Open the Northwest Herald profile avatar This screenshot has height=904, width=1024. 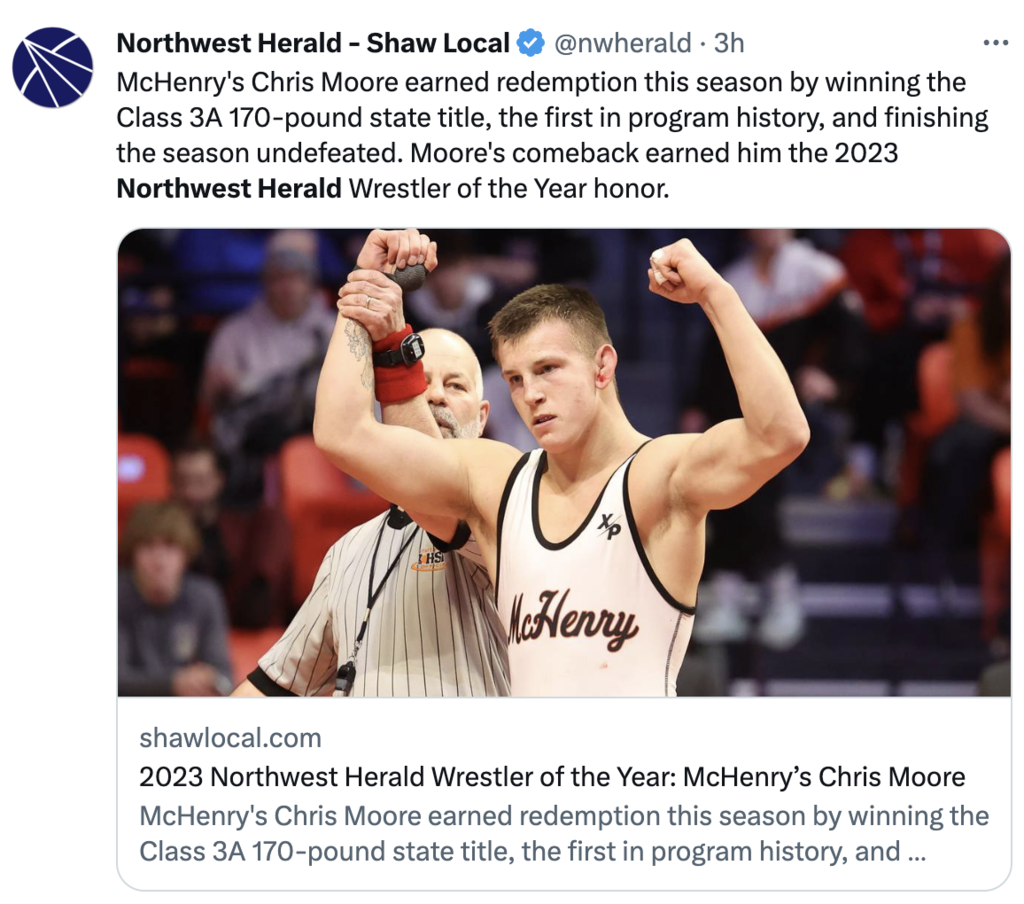(x=53, y=67)
